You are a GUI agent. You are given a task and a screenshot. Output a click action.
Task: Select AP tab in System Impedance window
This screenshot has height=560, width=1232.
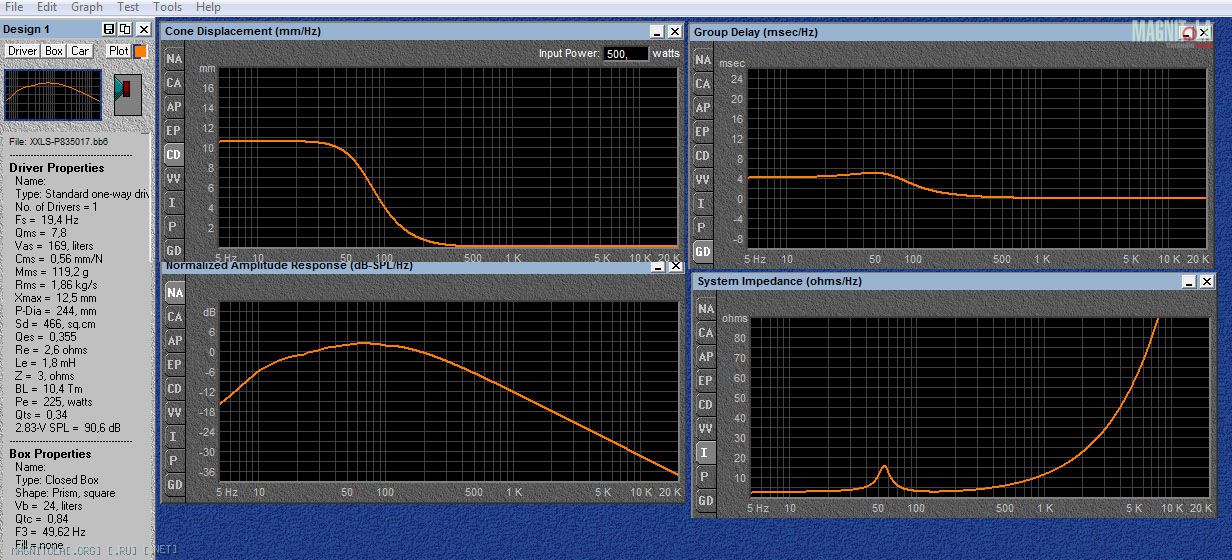pyautogui.click(x=706, y=357)
